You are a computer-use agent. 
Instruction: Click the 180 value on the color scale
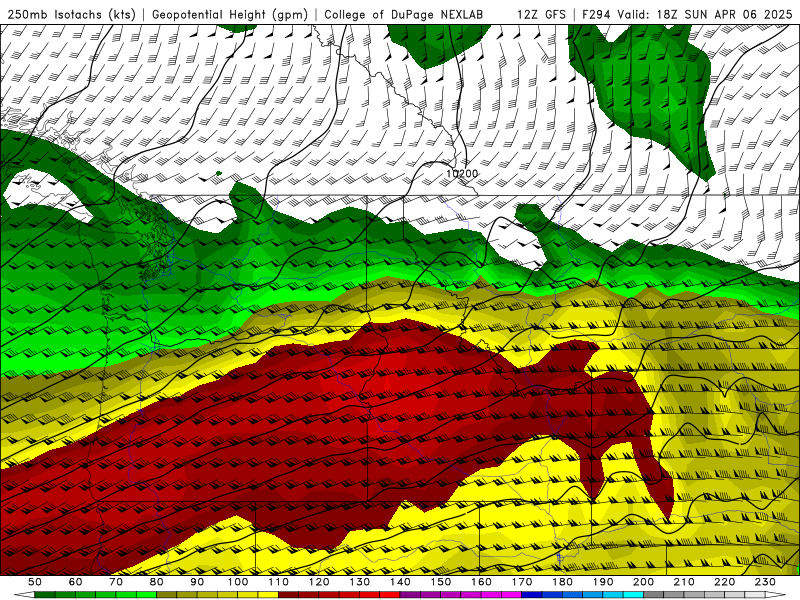562,582
